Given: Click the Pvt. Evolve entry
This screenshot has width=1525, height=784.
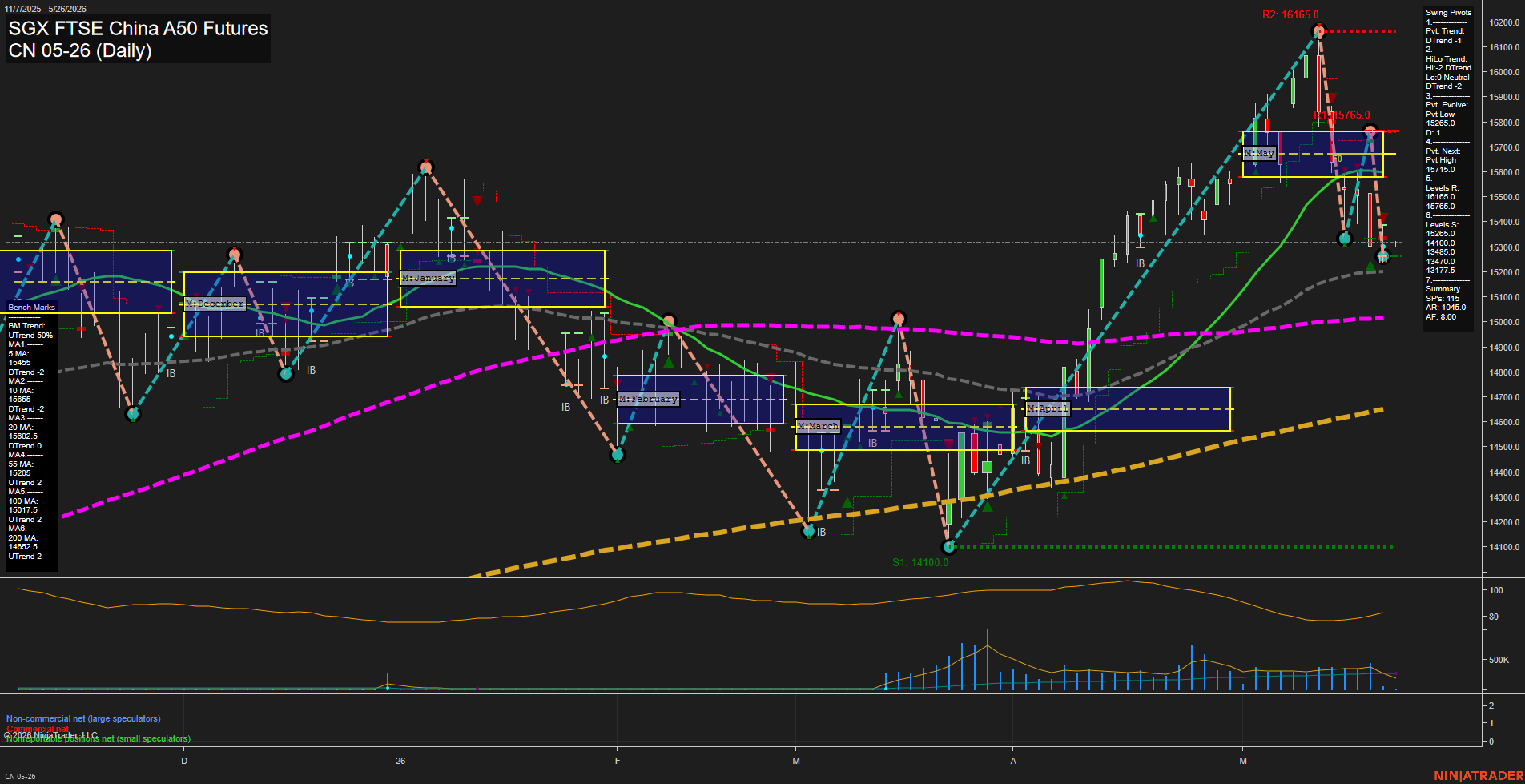Looking at the screenshot, I should [x=1447, y=114].
